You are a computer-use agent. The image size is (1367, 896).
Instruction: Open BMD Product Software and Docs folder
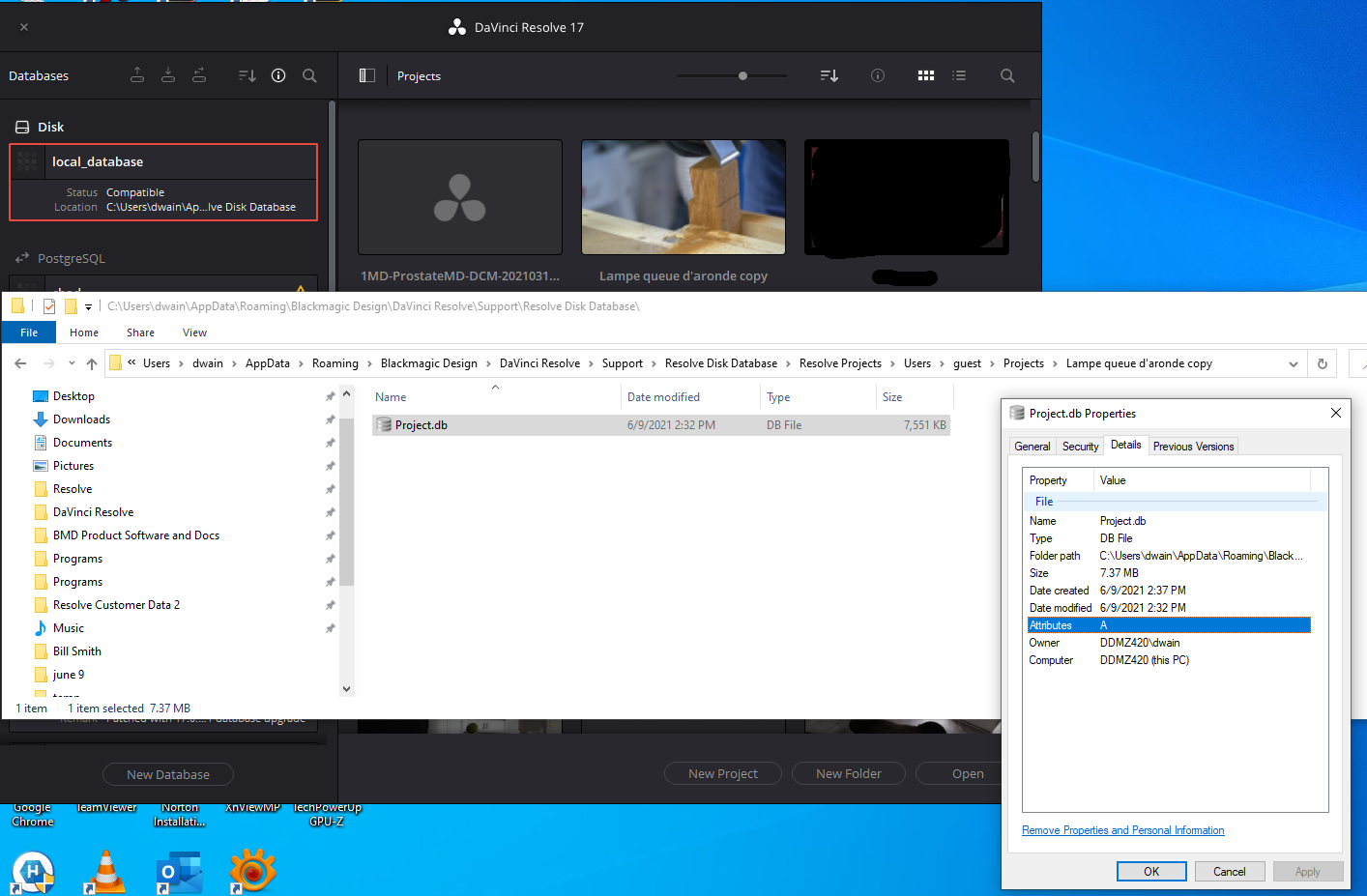(x=136, y=535)
